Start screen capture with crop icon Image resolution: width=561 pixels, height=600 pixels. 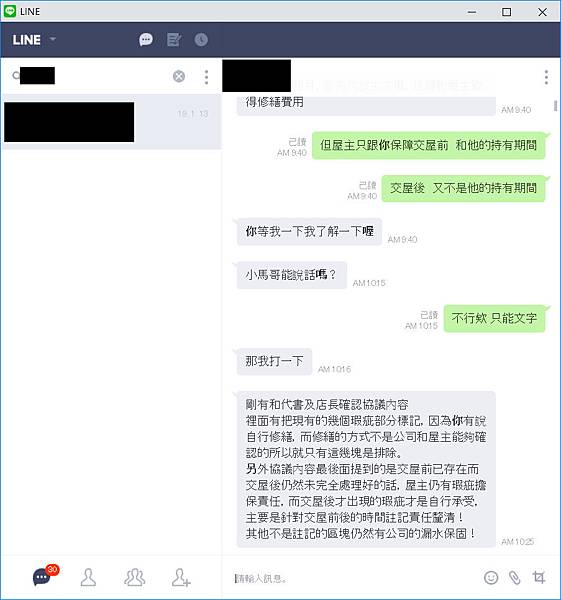click(x=539, y=577)
